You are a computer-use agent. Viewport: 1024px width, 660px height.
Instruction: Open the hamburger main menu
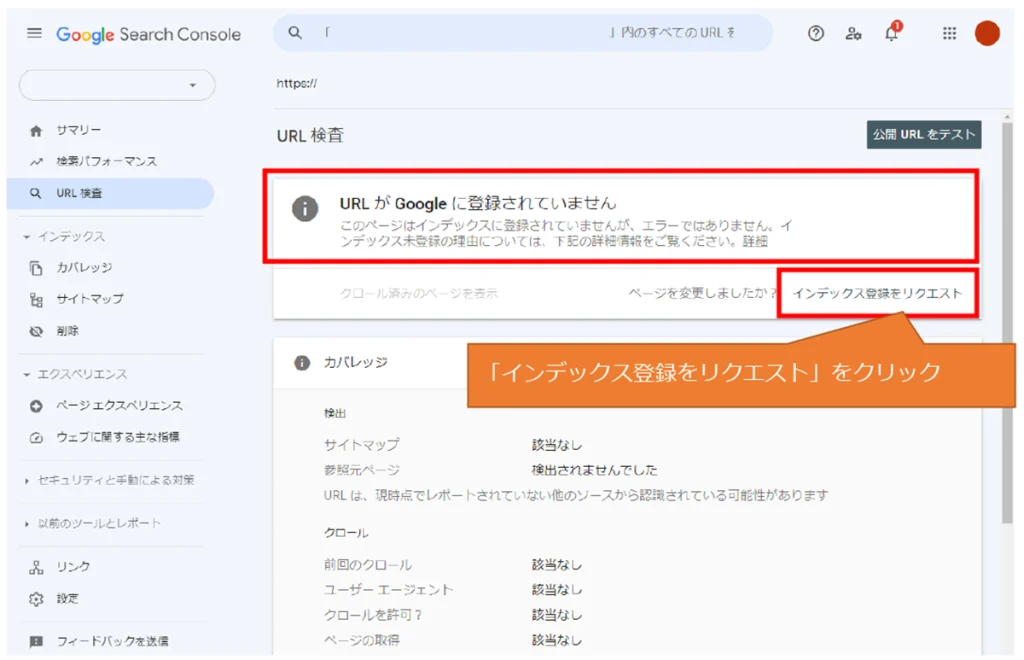35,33
